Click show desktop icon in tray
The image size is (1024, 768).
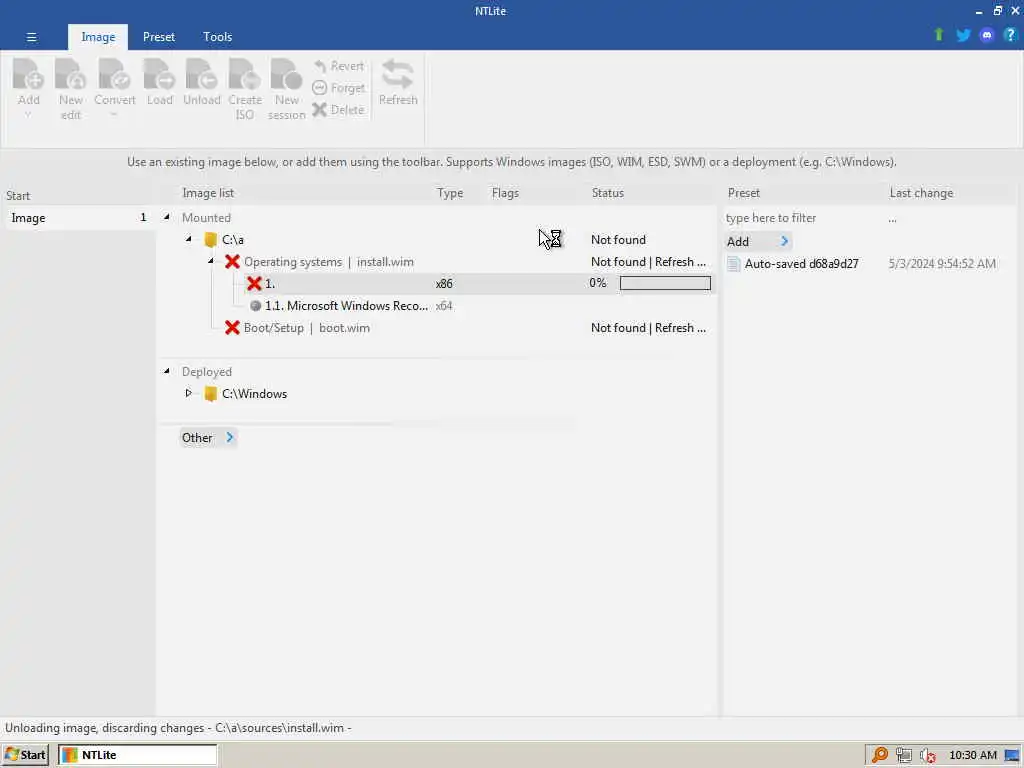point(1012,756)
